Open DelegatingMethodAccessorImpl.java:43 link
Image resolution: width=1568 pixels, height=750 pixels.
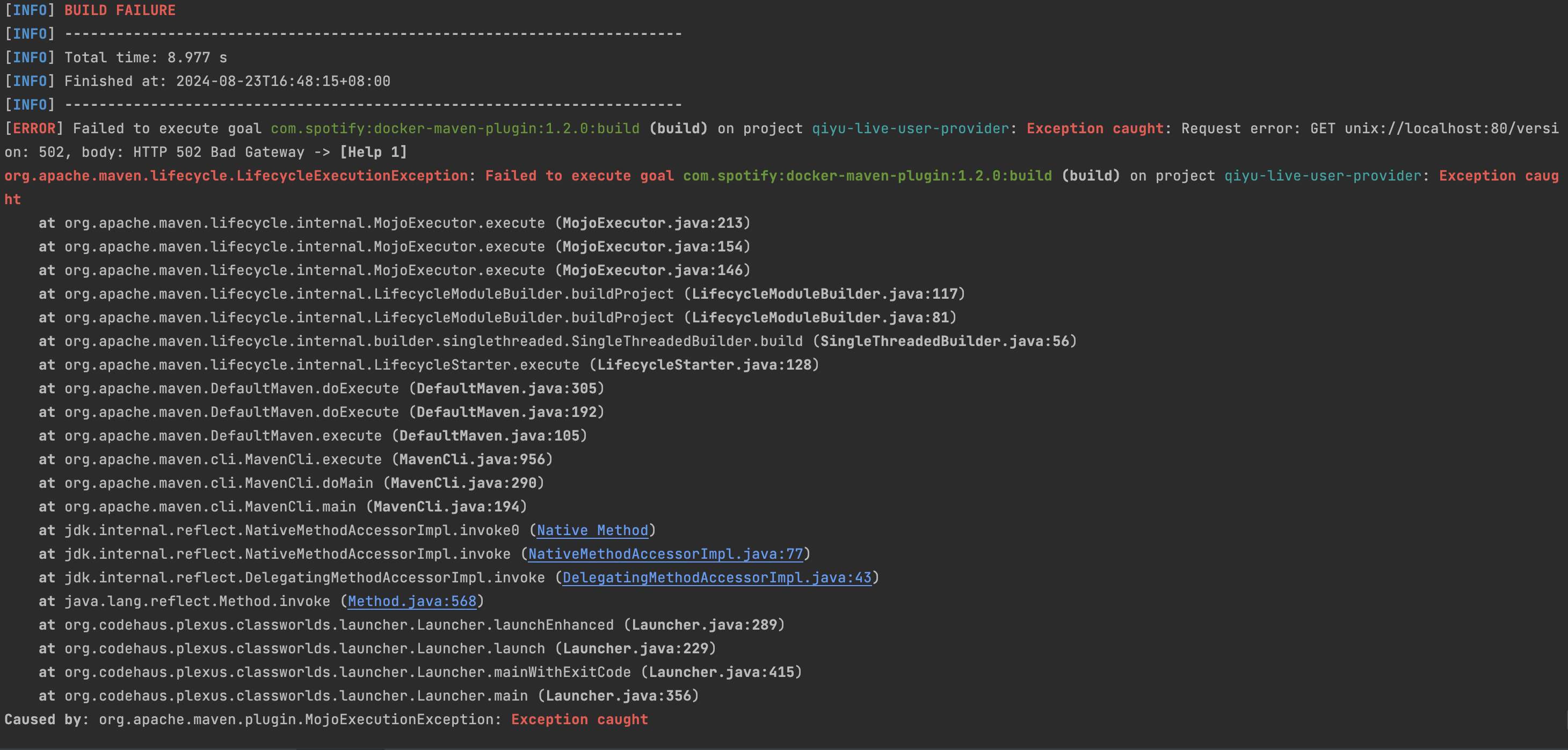coord(717,578)
